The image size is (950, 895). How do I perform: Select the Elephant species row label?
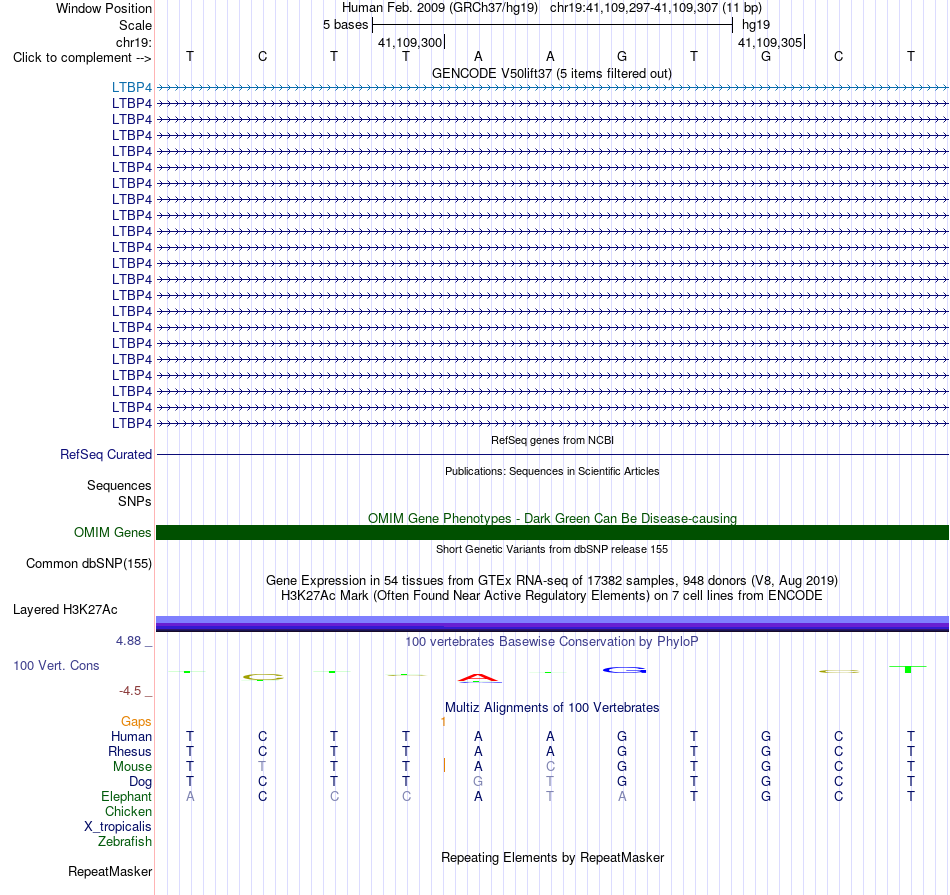click(x=127, y=796)
